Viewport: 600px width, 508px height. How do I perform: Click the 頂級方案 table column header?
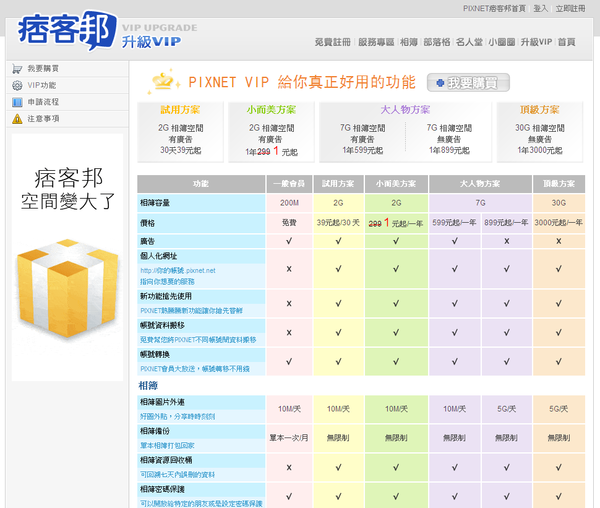[x=559, y=184]
